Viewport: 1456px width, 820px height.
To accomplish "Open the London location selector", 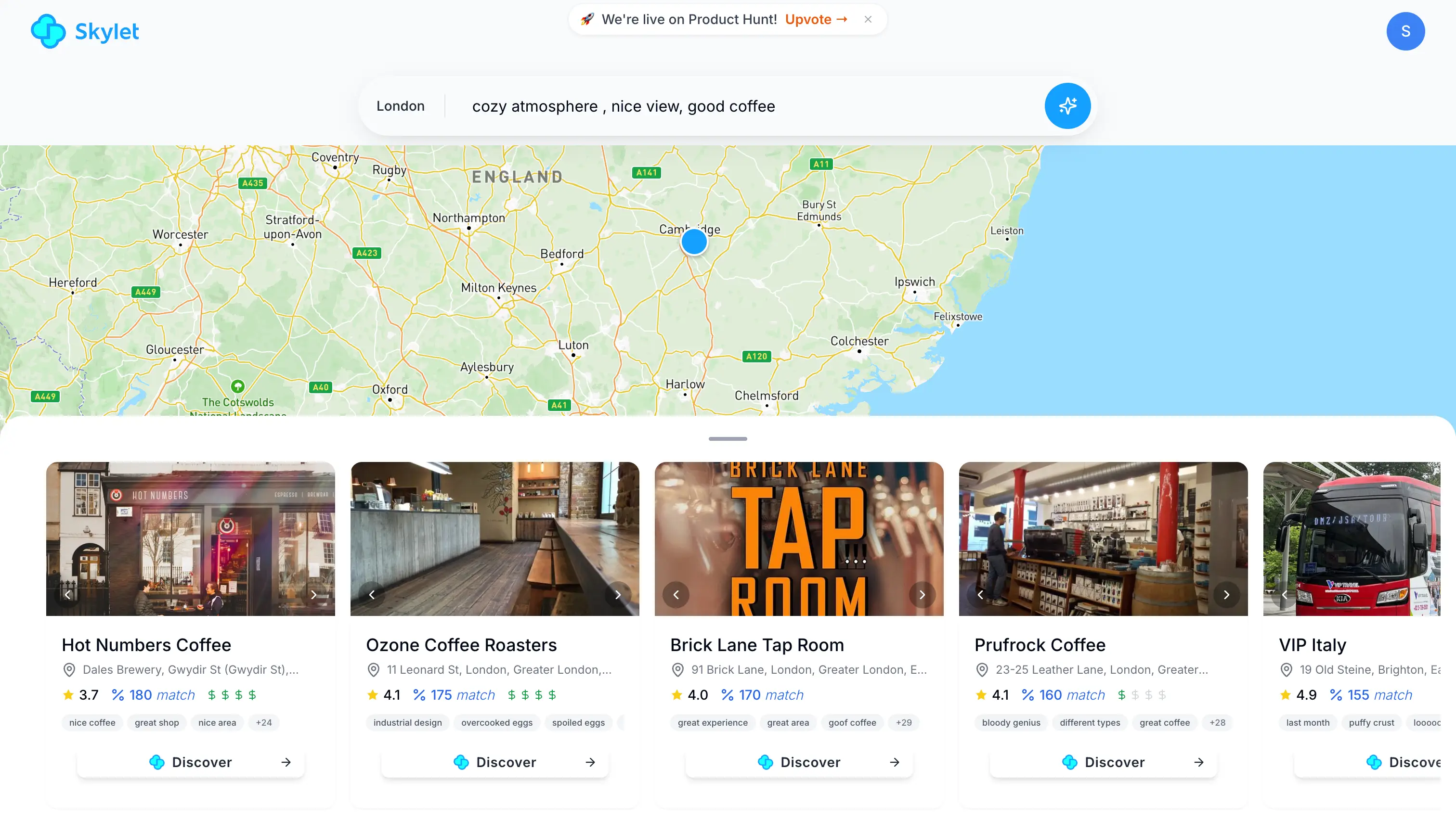I will point(400,105).
